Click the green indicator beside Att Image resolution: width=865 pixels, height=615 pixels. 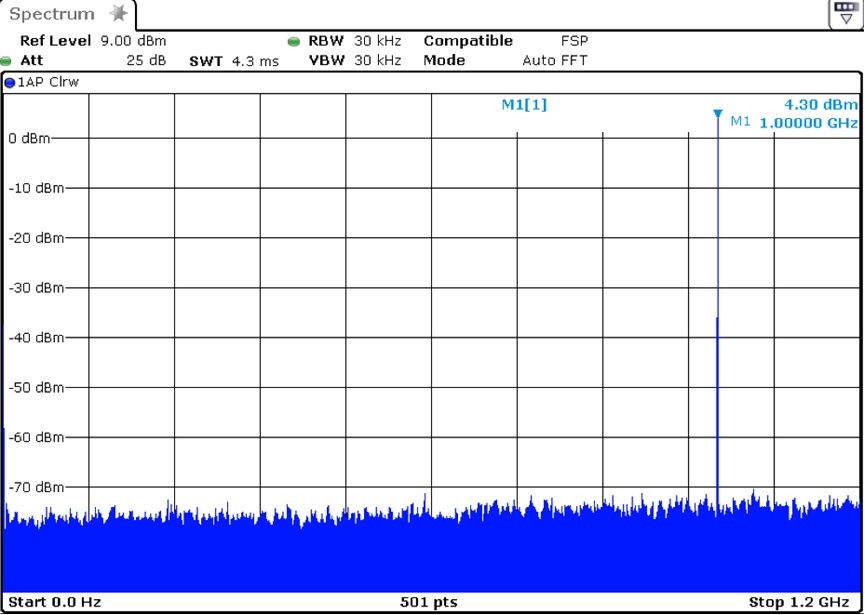[7, 61]
